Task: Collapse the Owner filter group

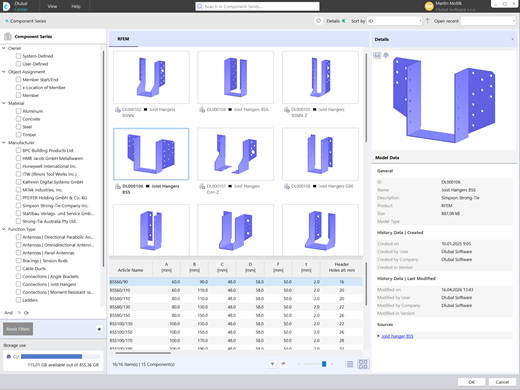Action: 4,48
